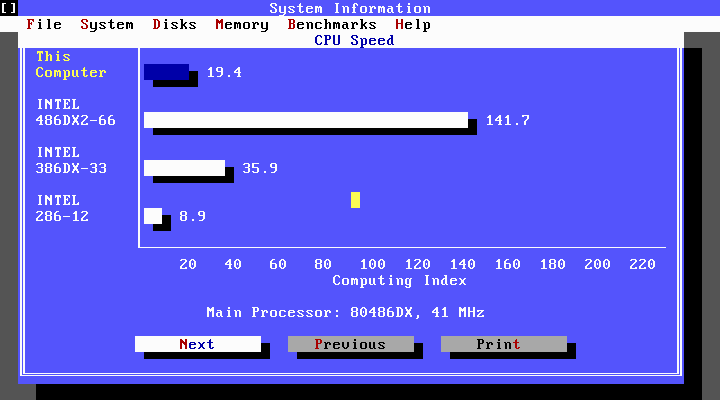Click the 100 axis tick label
Screen dimensions: 720x400
click(x=372, y=264)
